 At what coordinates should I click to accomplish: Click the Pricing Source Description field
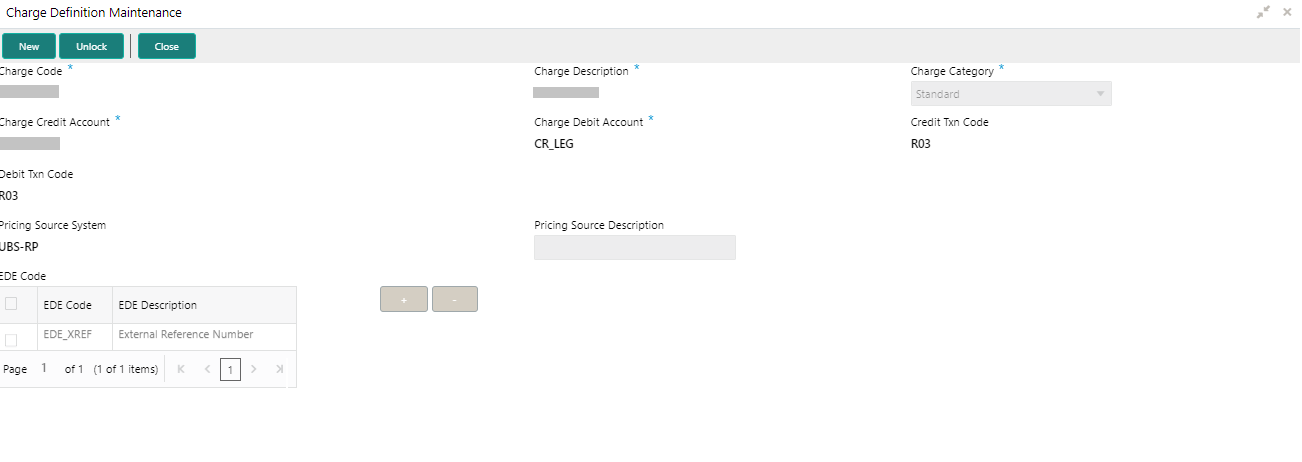[x=635, y=248]
